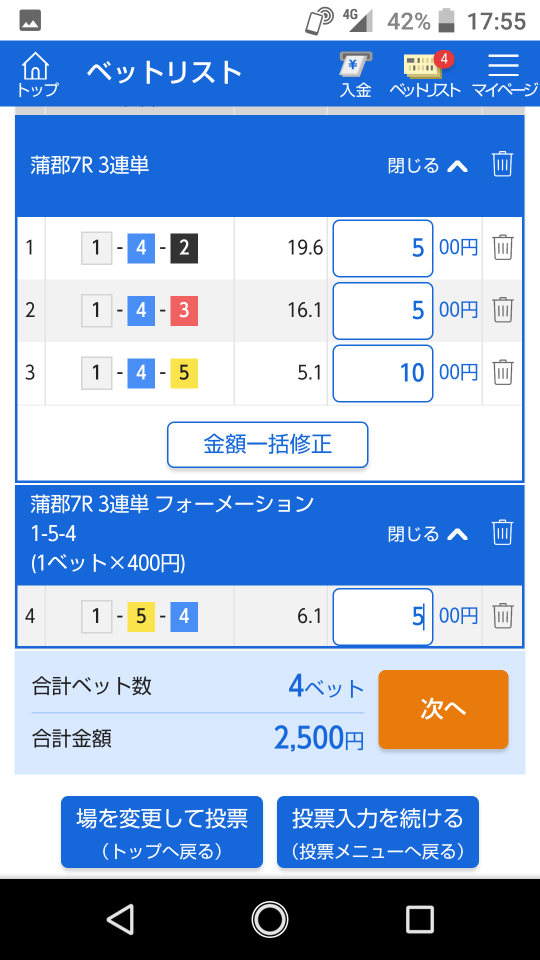
Task: Click the 金額一括修正 button
Action: pyautogui.click(x=268, y=444)
